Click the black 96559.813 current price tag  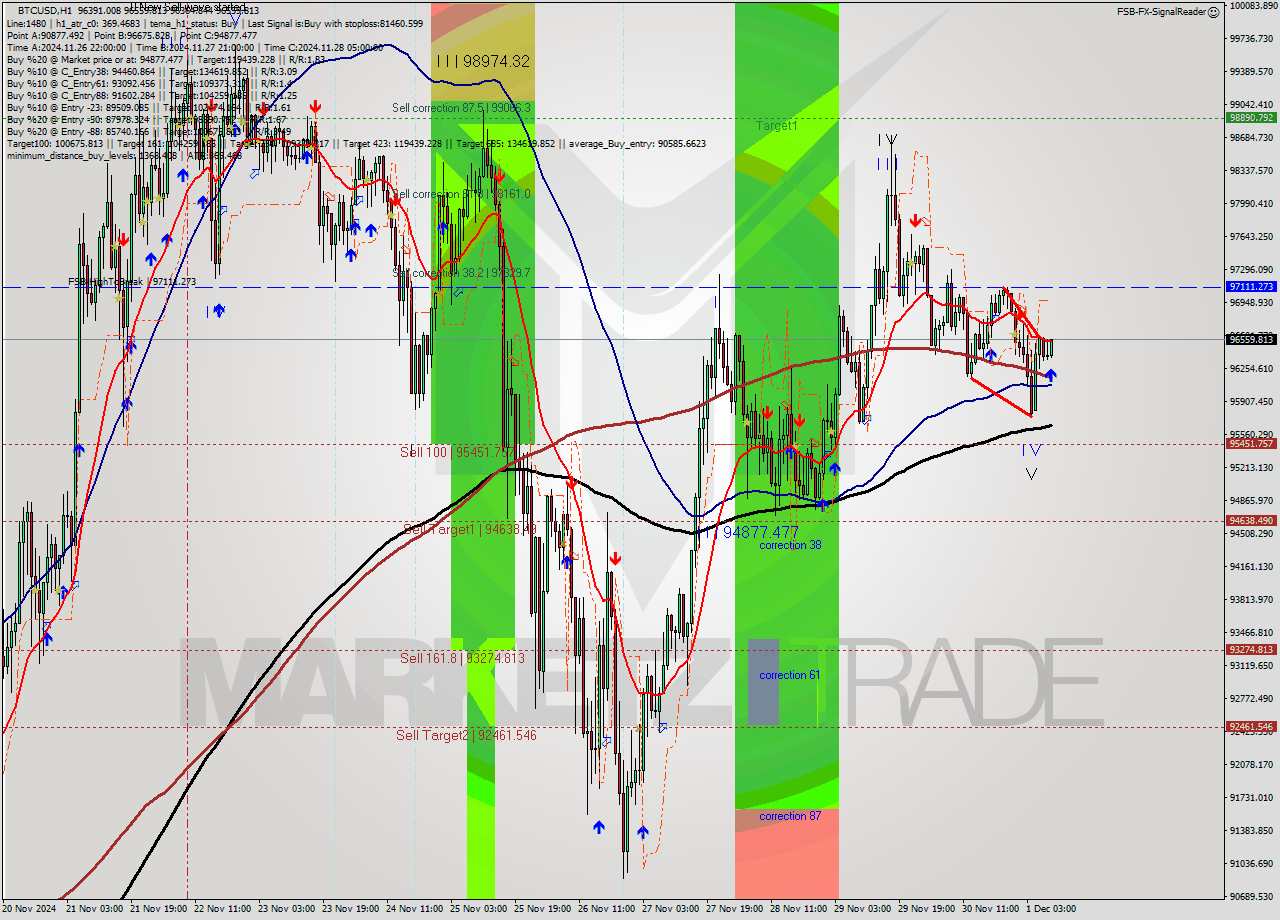pos(1250,339)
